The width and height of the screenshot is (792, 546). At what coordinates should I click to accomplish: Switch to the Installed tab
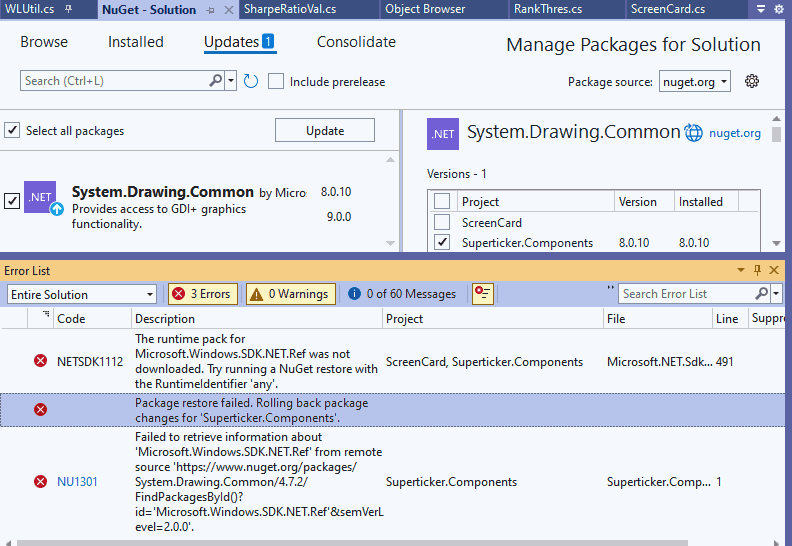click(136, 42)
